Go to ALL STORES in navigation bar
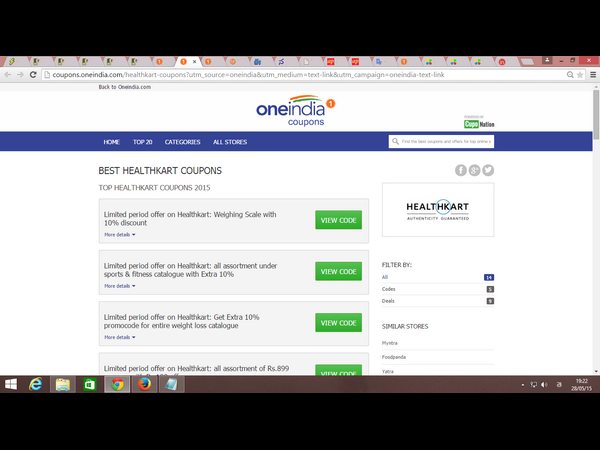The image size is (600, 450). tap(230, 142)
